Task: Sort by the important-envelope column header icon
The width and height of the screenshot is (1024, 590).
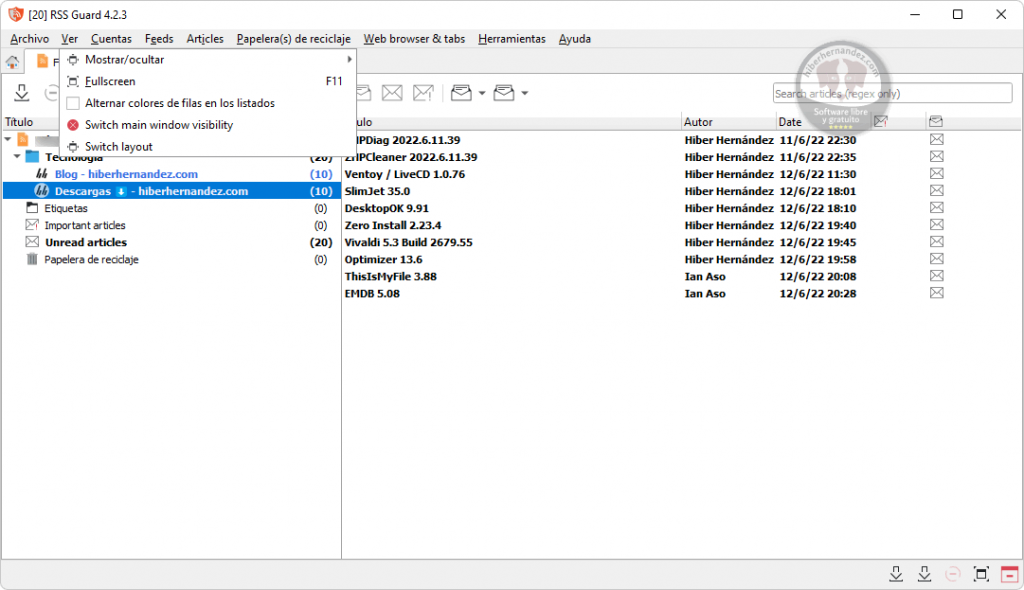Action: [881, 122]
